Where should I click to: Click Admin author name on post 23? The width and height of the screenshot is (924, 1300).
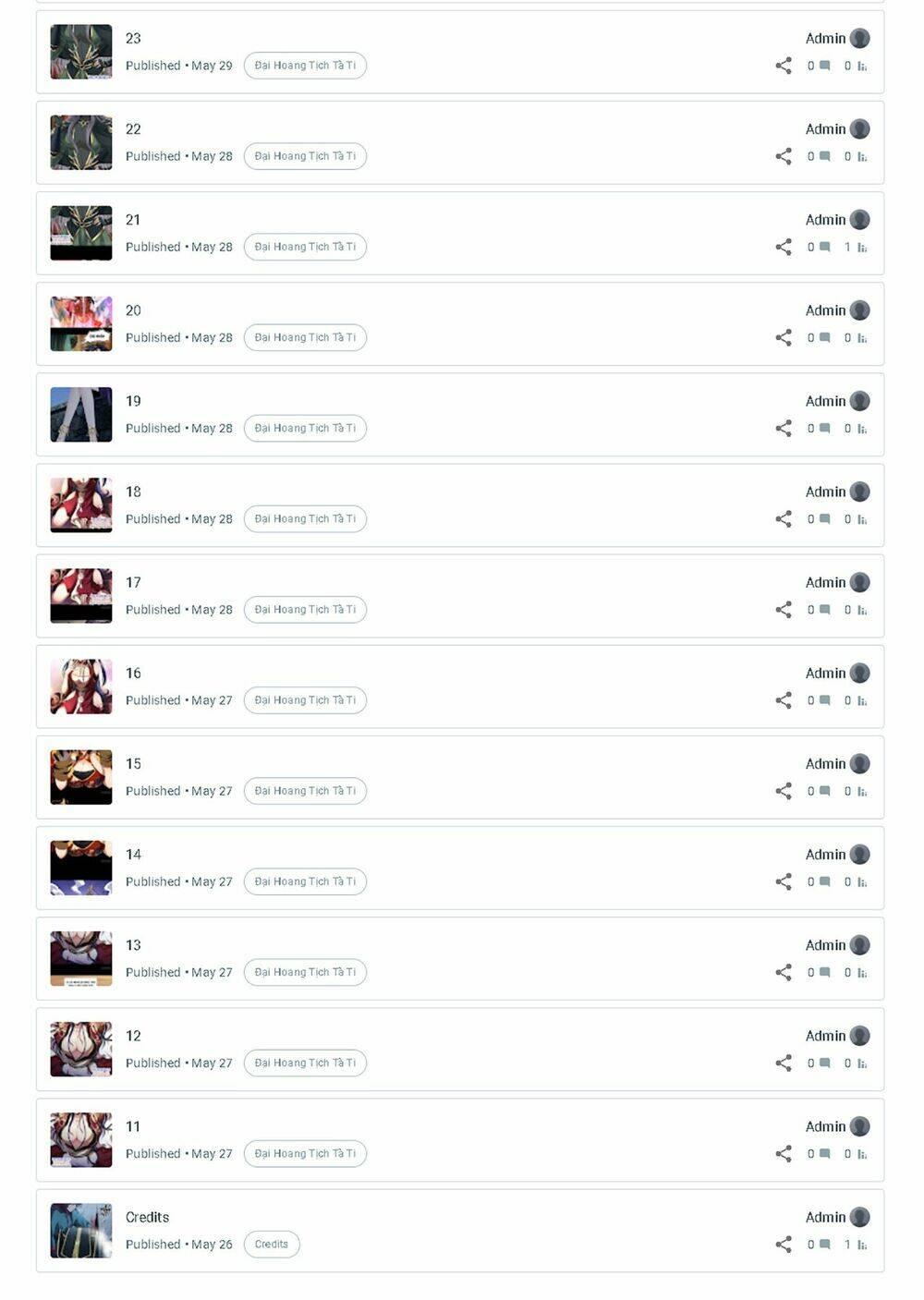[825, 38]
